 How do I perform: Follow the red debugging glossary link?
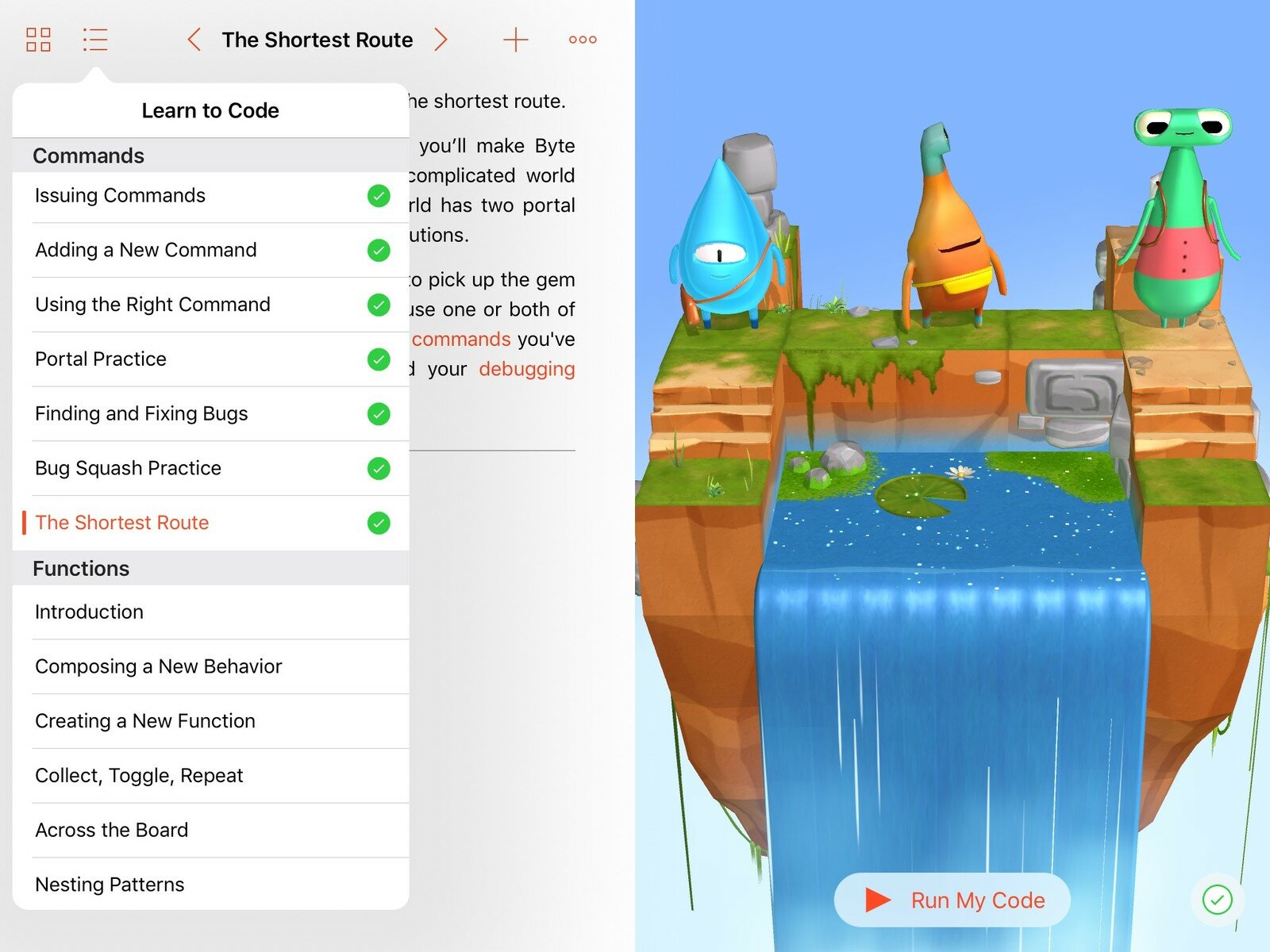click(527, 370)
